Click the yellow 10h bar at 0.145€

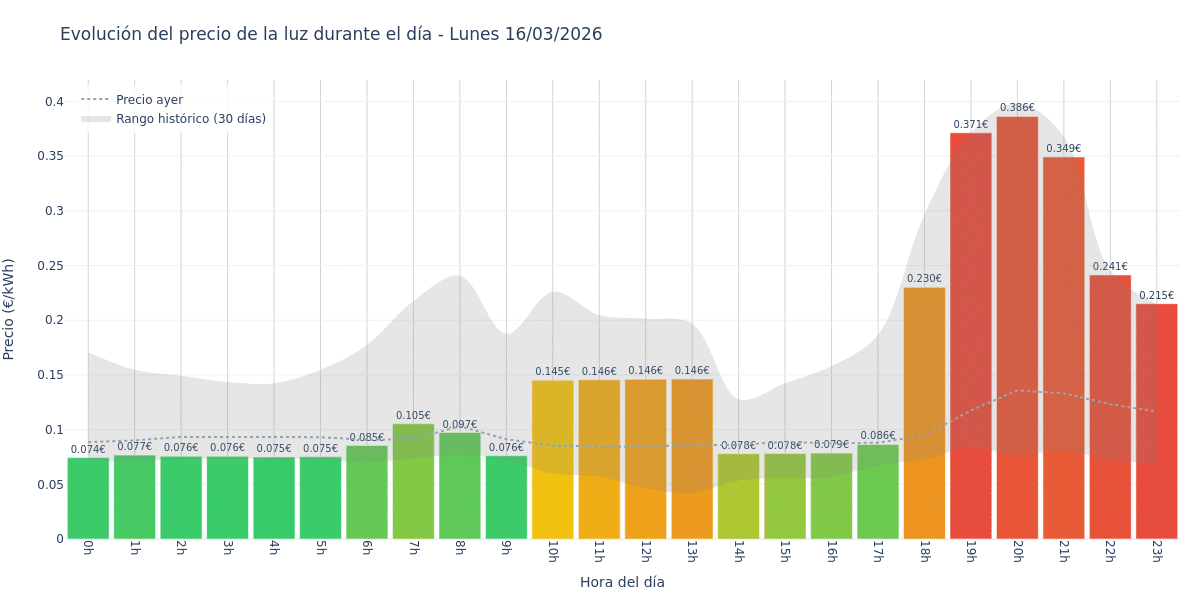click(553, 460)
